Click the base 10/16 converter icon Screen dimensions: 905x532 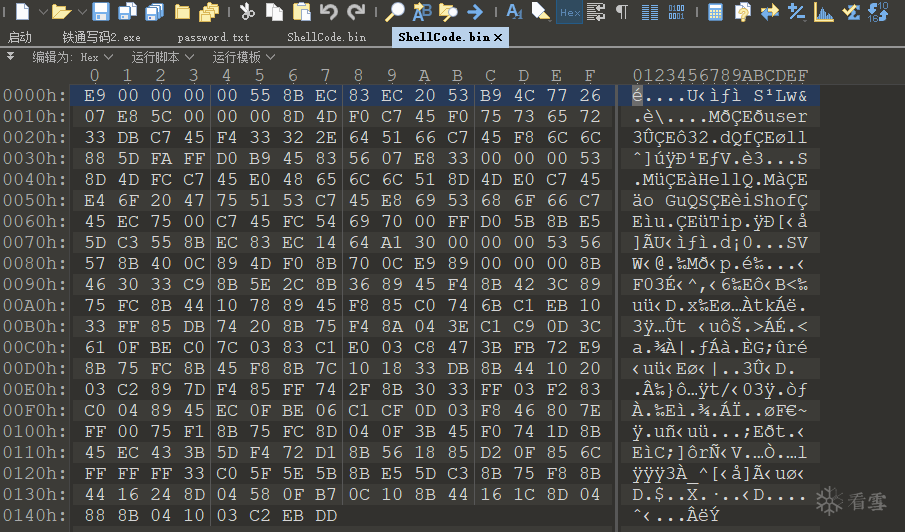(x=878, y=12)
